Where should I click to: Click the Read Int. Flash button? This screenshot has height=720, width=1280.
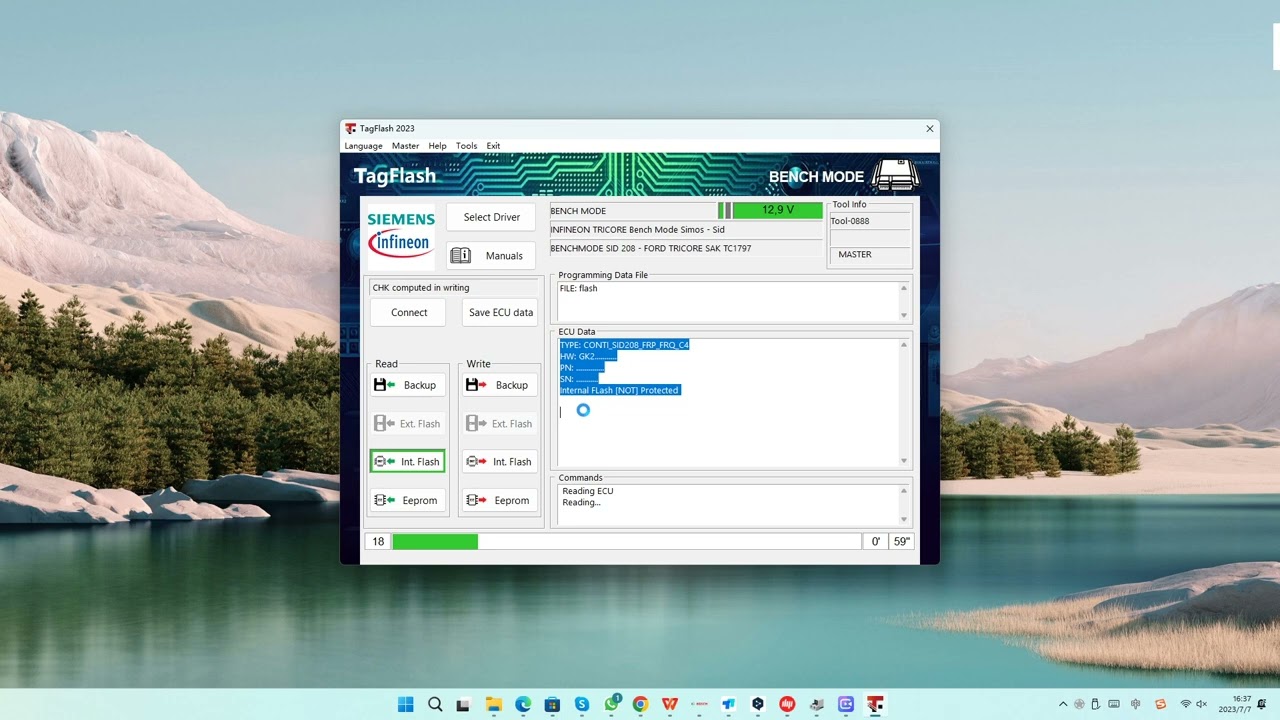(x=406, y=462)
